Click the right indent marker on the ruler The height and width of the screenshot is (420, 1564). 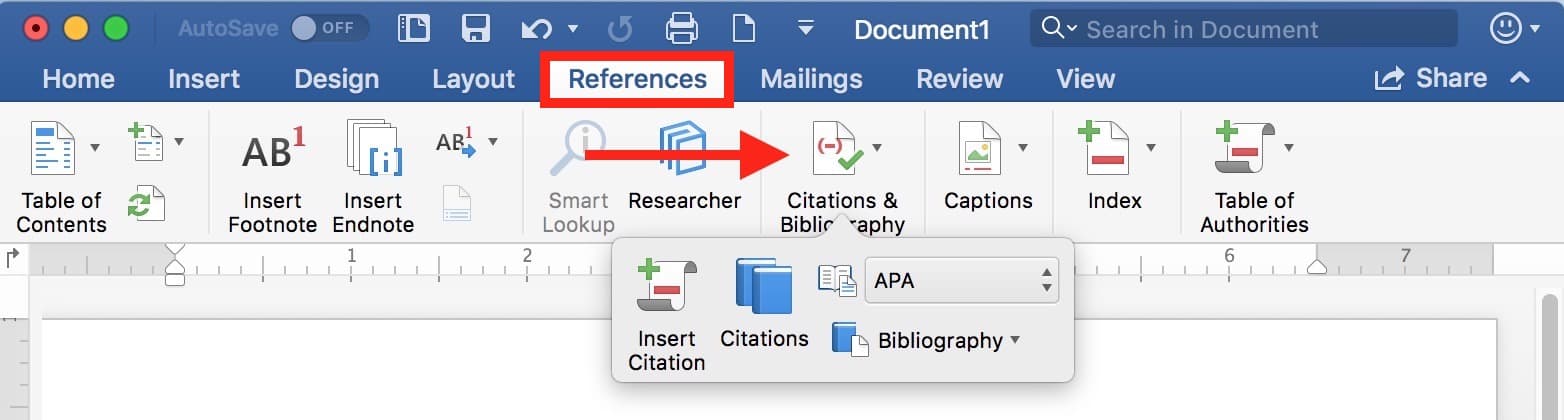tap(1317, 266)
